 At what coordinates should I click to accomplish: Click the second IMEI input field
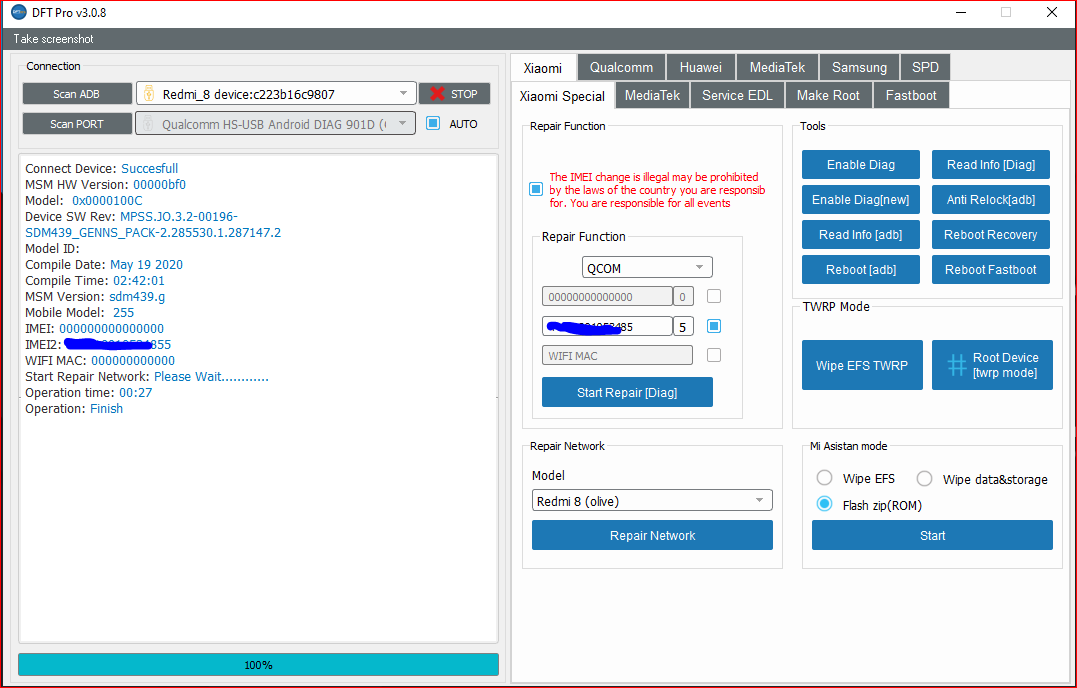607,326
